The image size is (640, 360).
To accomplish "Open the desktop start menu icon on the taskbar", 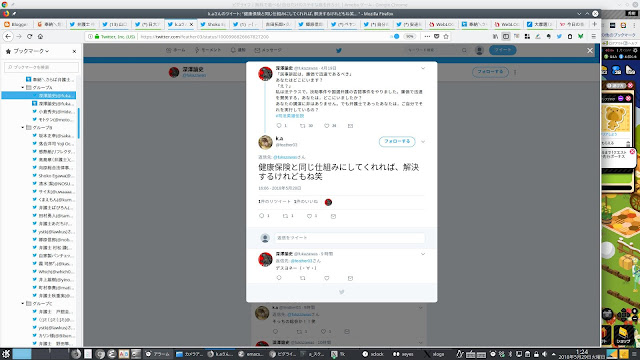I will (6, 353).
